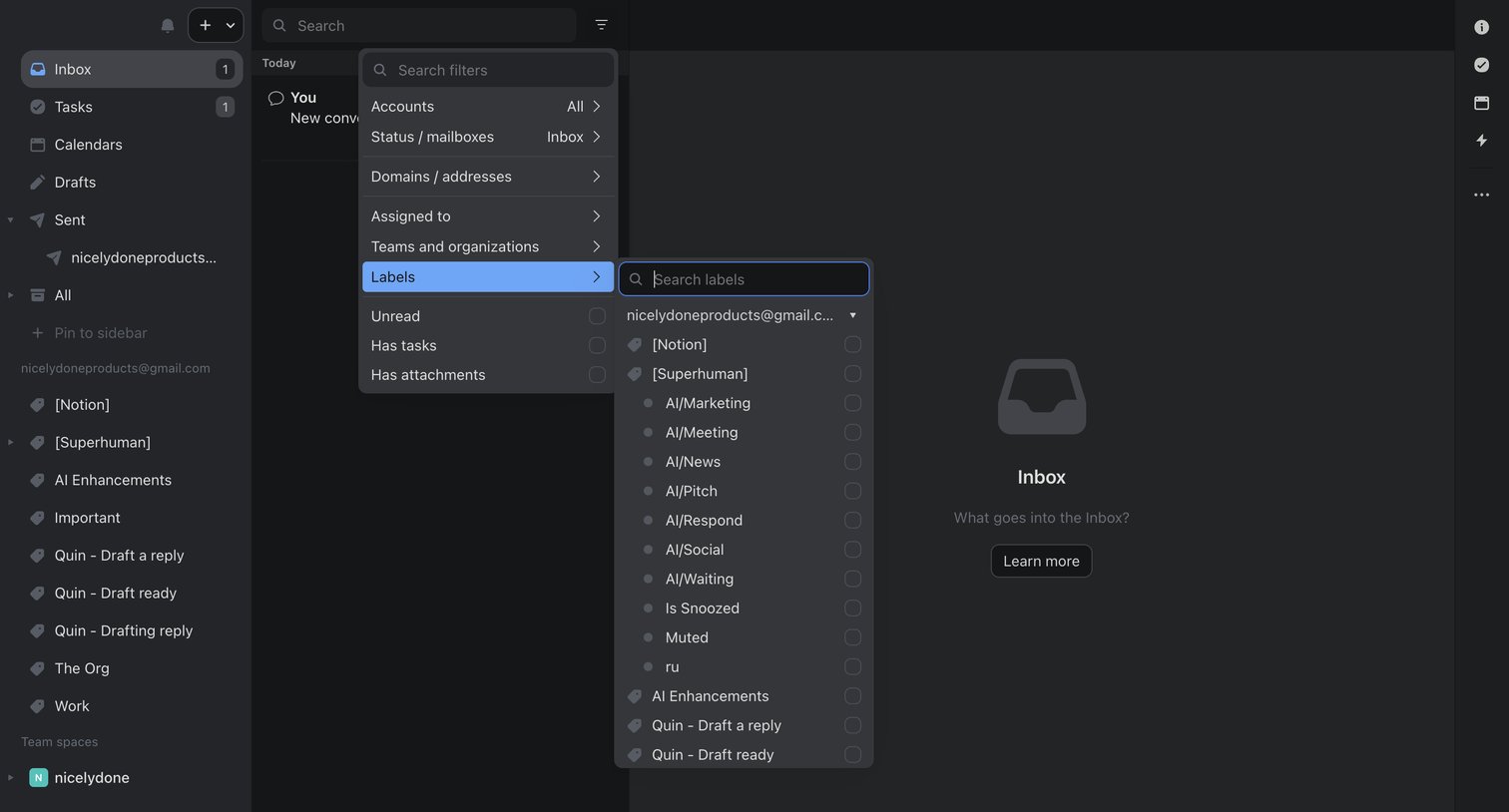Image resolution: width=1509 pixels, height=812 pixels.
Task: Check the [Notion] label checkbox
Action: click(852, 344)
